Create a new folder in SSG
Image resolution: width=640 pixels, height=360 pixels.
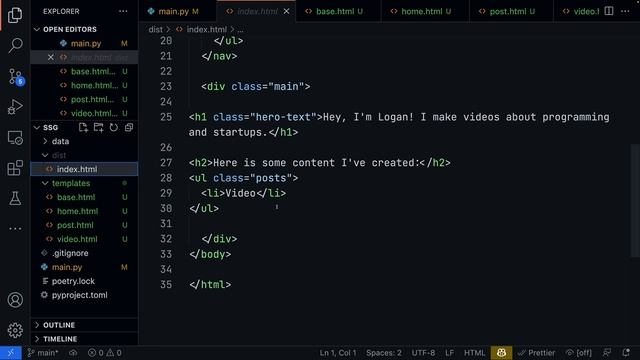98,127
